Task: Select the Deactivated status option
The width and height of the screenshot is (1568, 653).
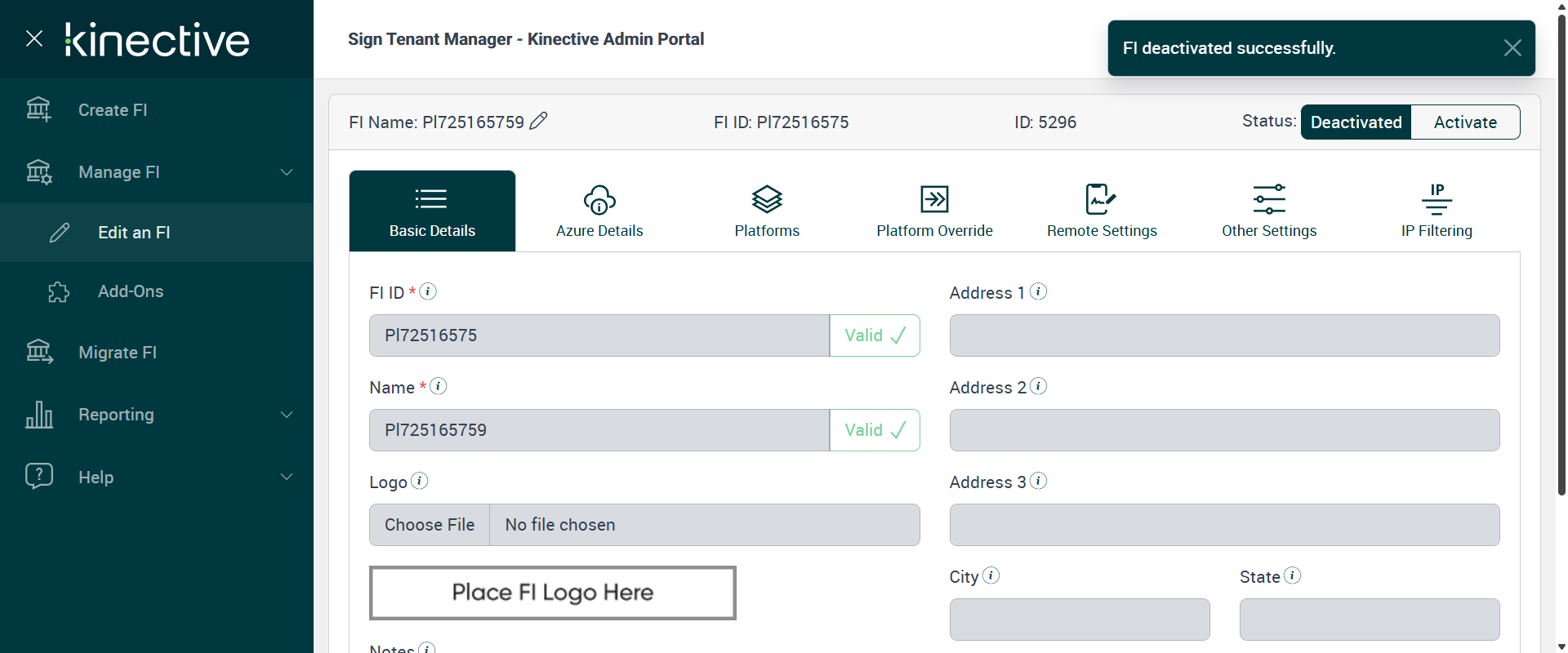Action: pyautogui.click(x=1356, y=122)
